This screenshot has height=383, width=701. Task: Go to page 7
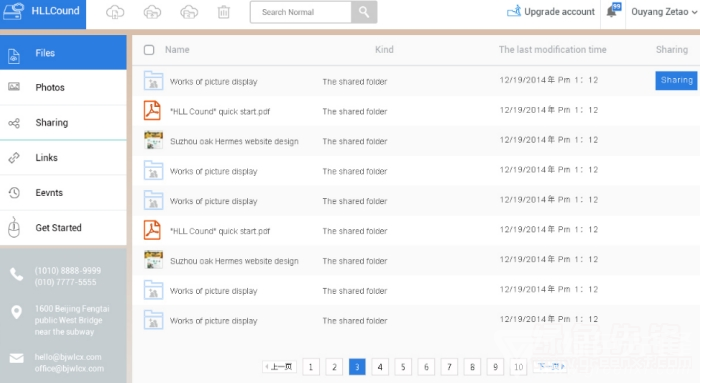click(x=449, y=367)
